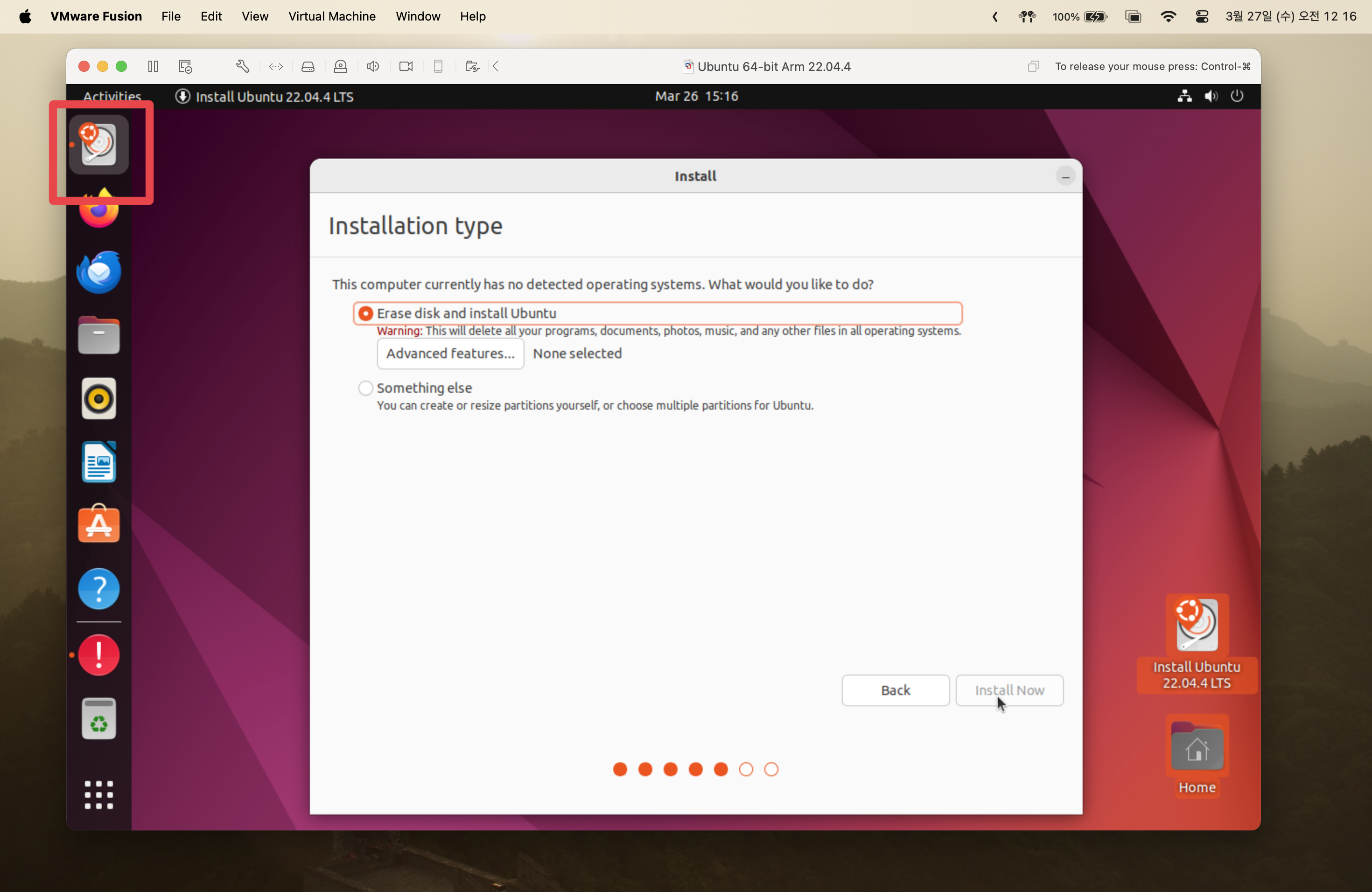Click the VMware sound speaker toolbar icon
Viewport: 1372px width, 892px height.
tap(373, 66)
